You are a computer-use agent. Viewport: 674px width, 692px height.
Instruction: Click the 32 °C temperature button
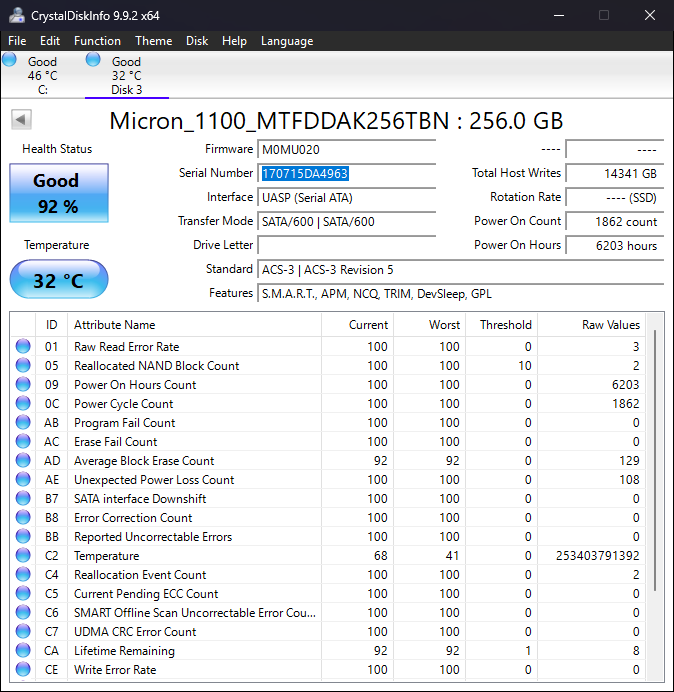pyautogui.click(x=59, y=279)
